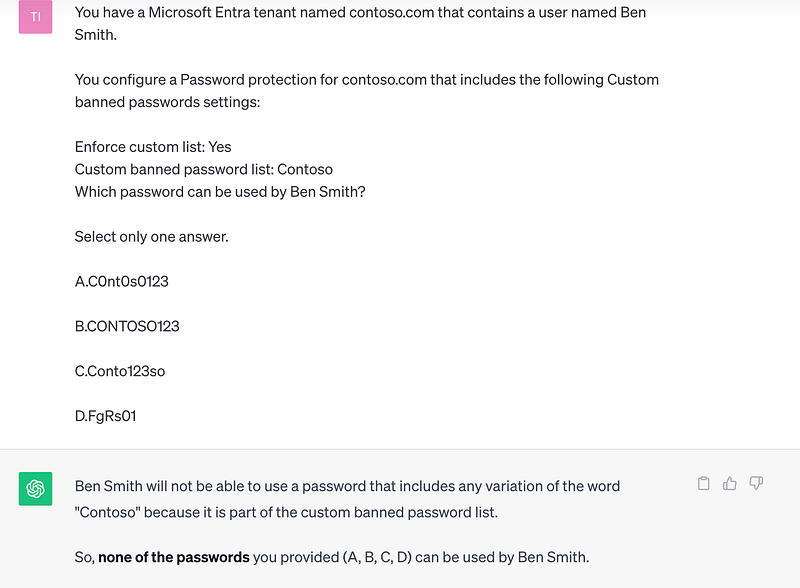Click answer option A.C0nt0s0123
Screen dimensions: 800x588
[x=122, y=281]
